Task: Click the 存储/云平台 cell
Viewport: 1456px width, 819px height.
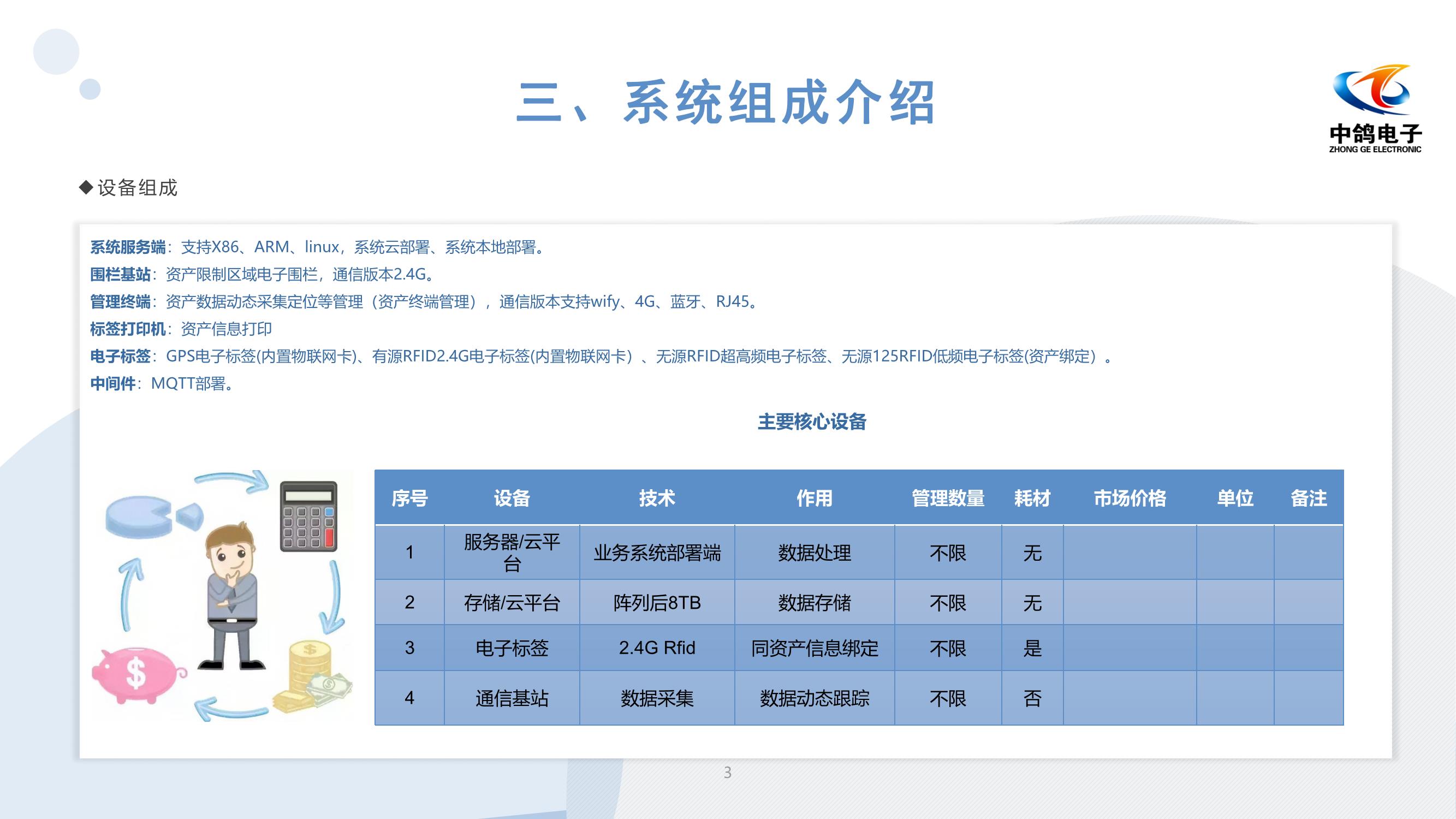Action: tap(512, 603)
